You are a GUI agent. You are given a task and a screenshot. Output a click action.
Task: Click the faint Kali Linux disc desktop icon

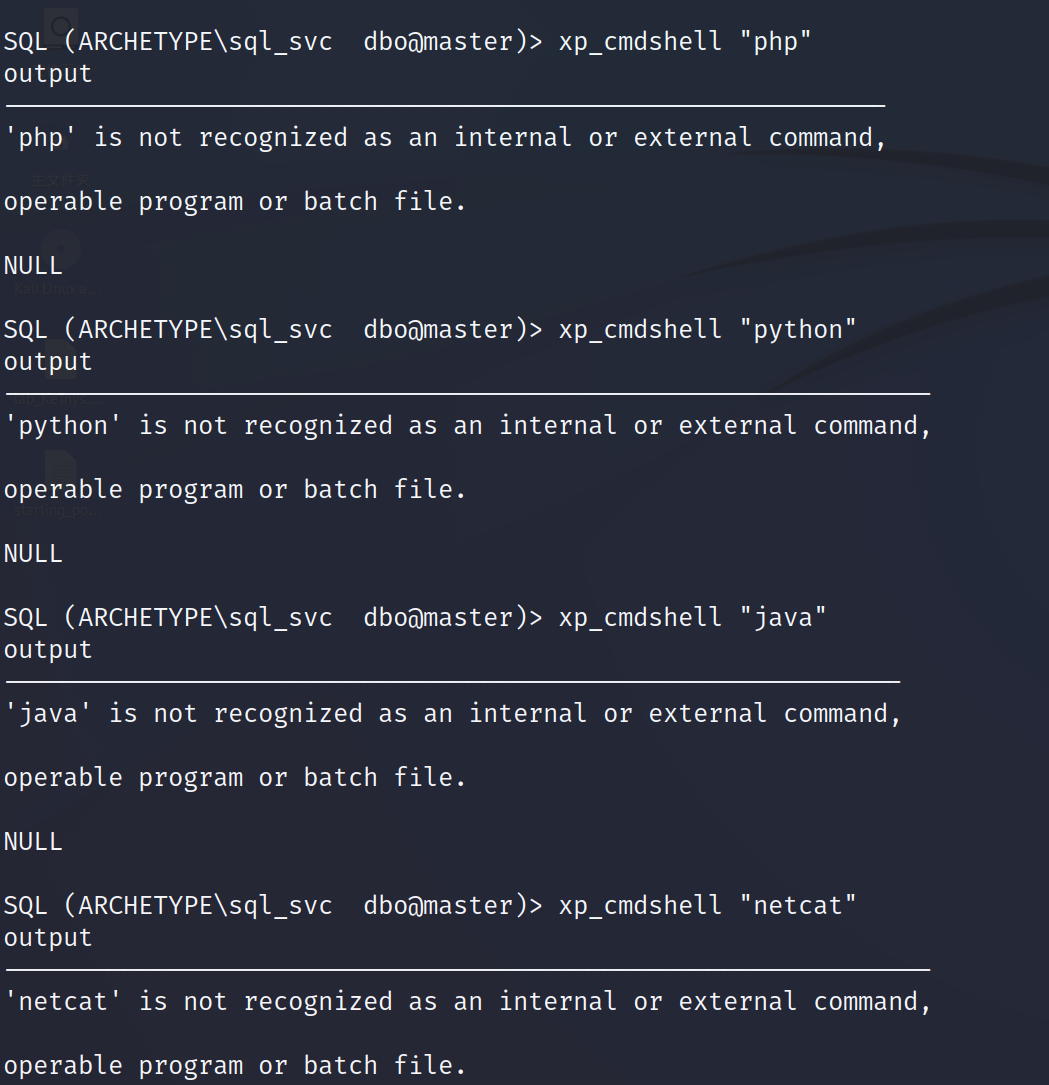[x=60, y=264]
